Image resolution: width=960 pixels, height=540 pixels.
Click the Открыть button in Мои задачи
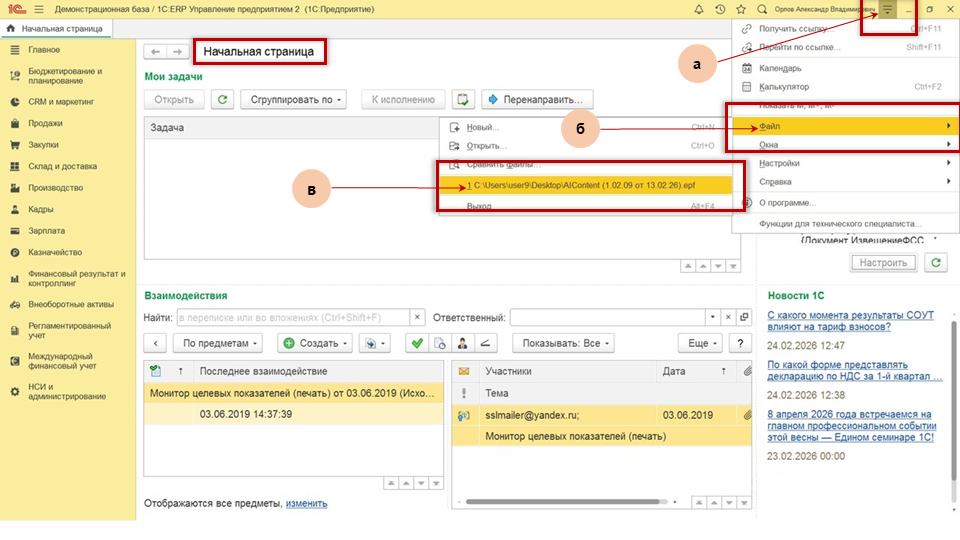click(174, 99)
